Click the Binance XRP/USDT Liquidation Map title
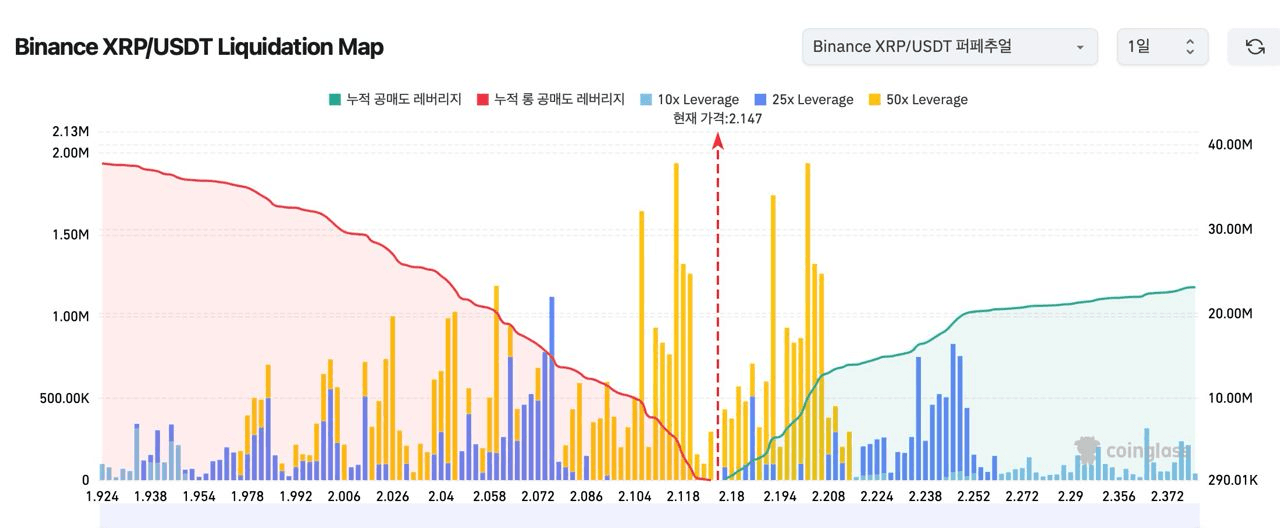1280x528 pixels. coord(199,47)
